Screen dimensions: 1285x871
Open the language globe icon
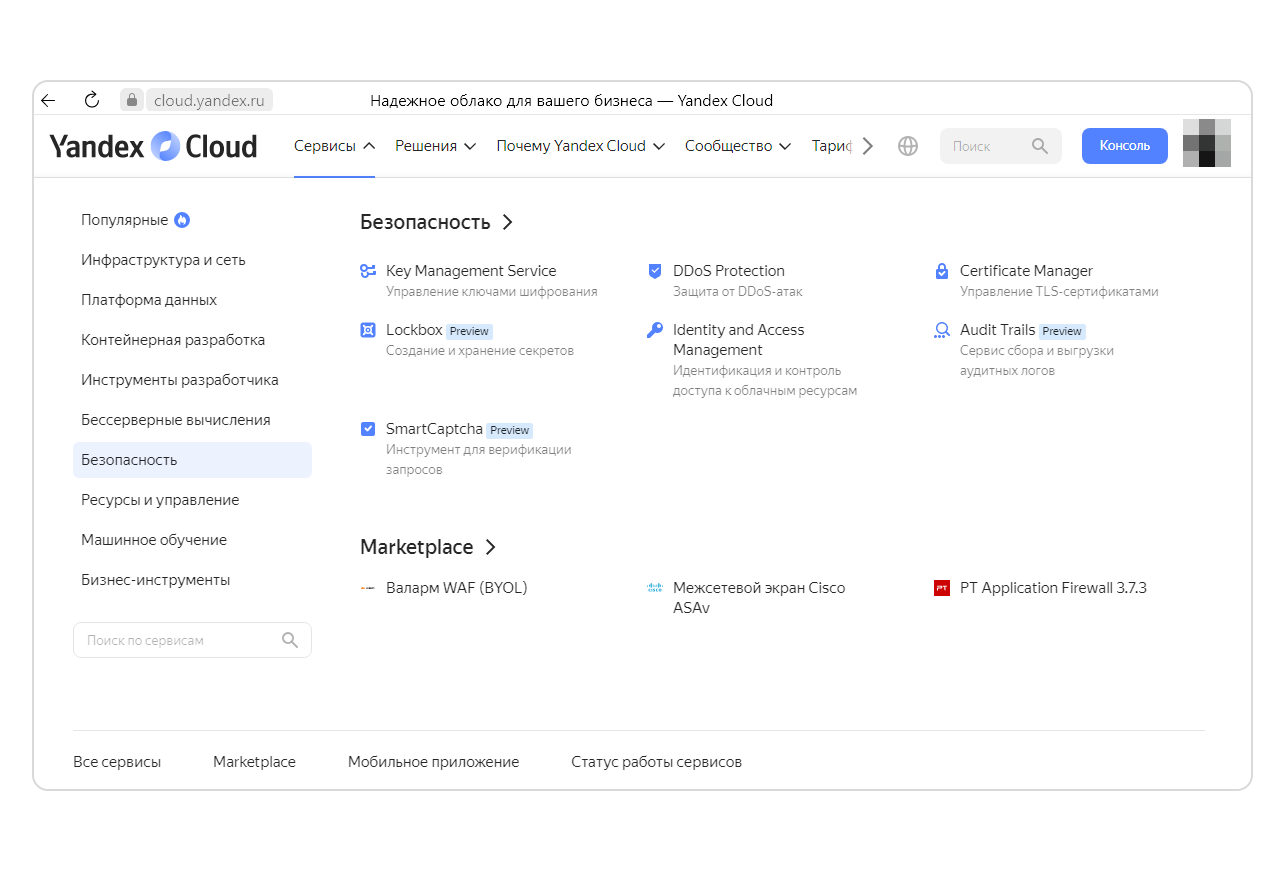point(908,146)
